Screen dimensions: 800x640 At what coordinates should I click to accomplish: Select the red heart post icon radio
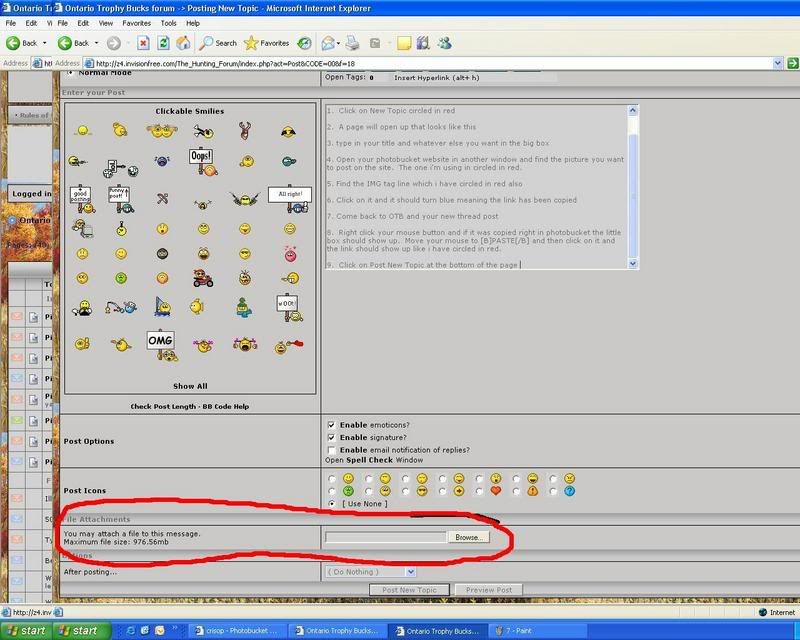(x=479, y=491)
